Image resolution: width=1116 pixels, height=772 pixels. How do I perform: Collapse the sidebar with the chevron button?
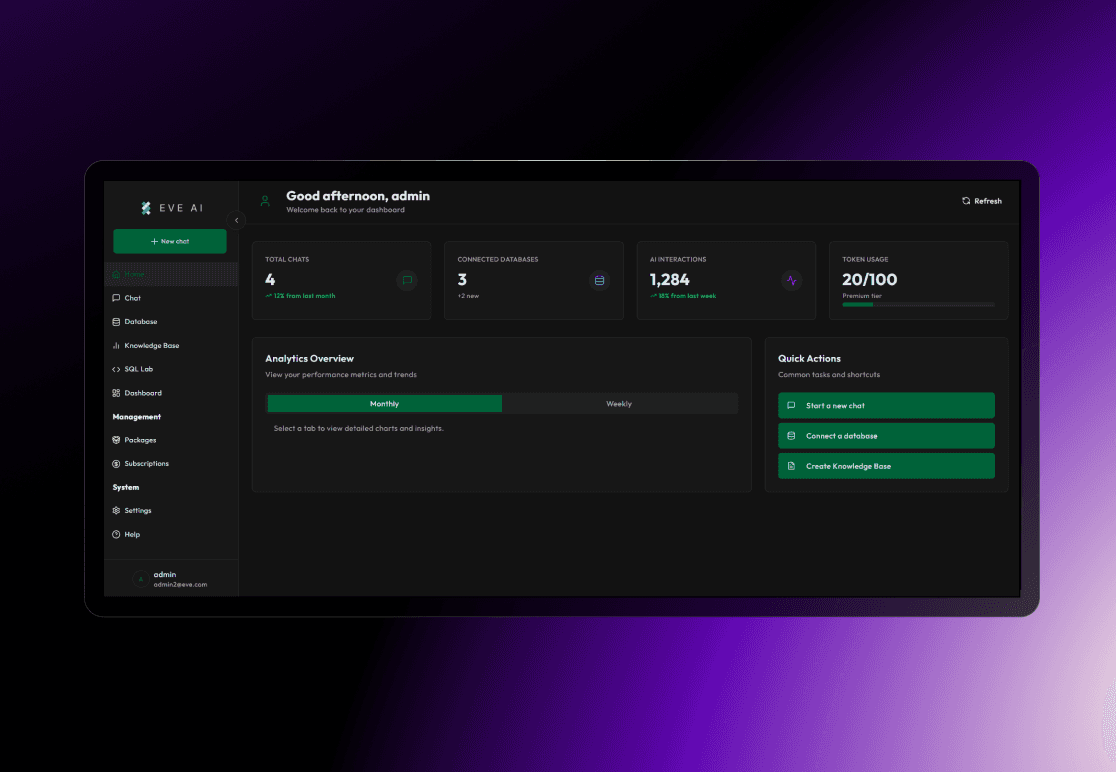pos(236,220)
